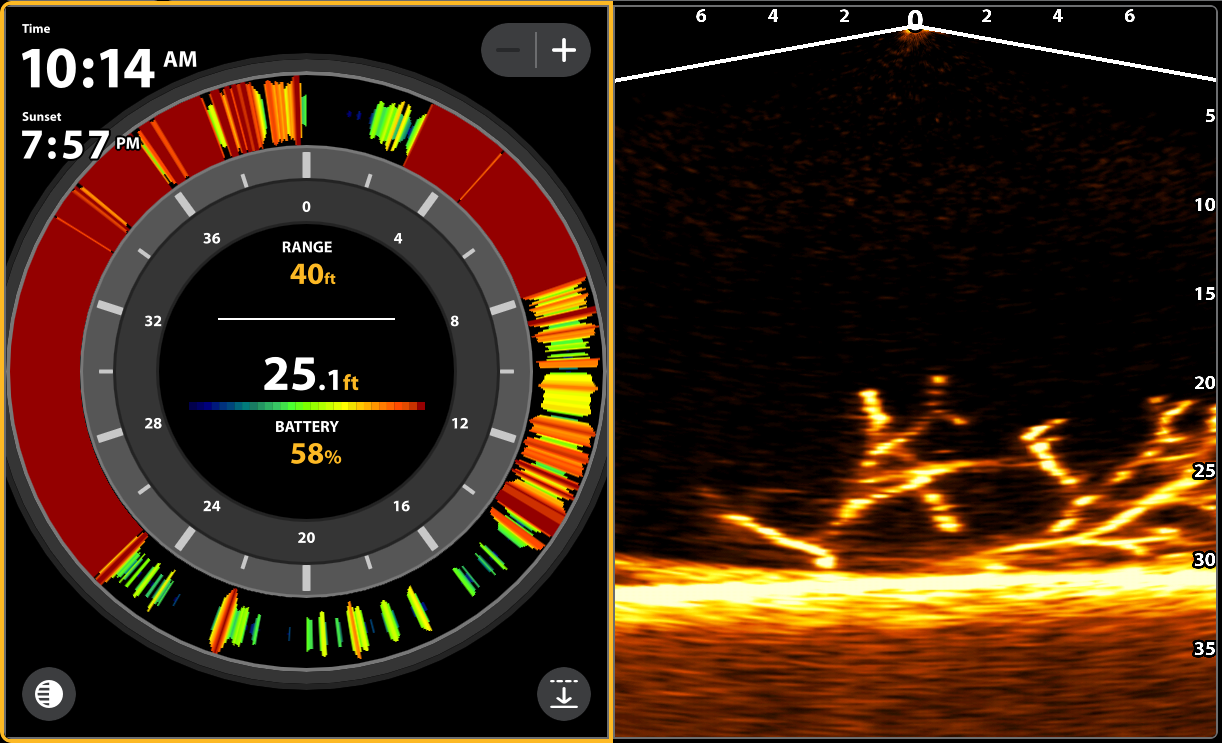Click the rainbow color palette bar
Image resolution: width=1222 pixels, height=743 pixels.
(x=307, y=406)
